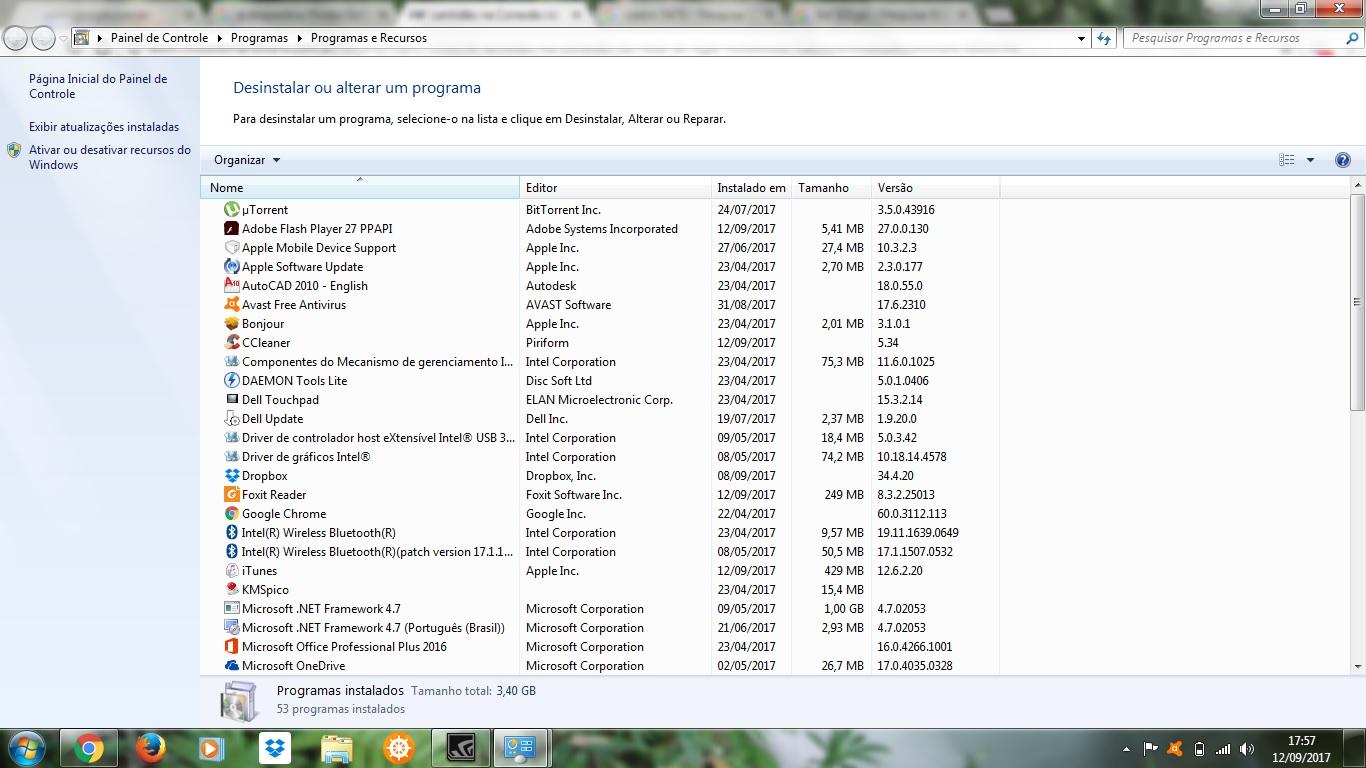1366x768 pixels.
Task: Select the Bonjour program icon
Action: (232, 324)
